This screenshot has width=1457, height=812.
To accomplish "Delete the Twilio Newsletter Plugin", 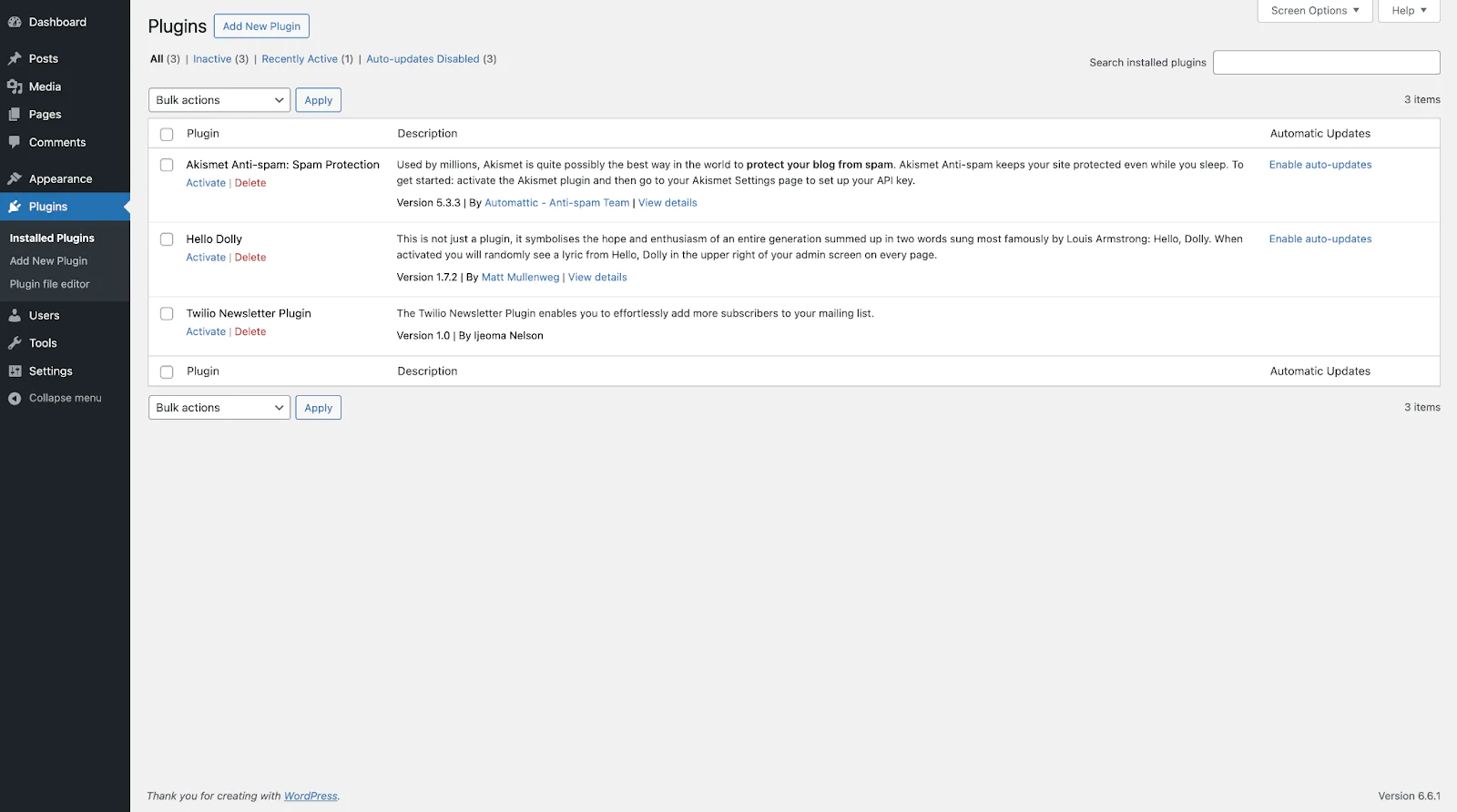I will [x=250, y=332].
